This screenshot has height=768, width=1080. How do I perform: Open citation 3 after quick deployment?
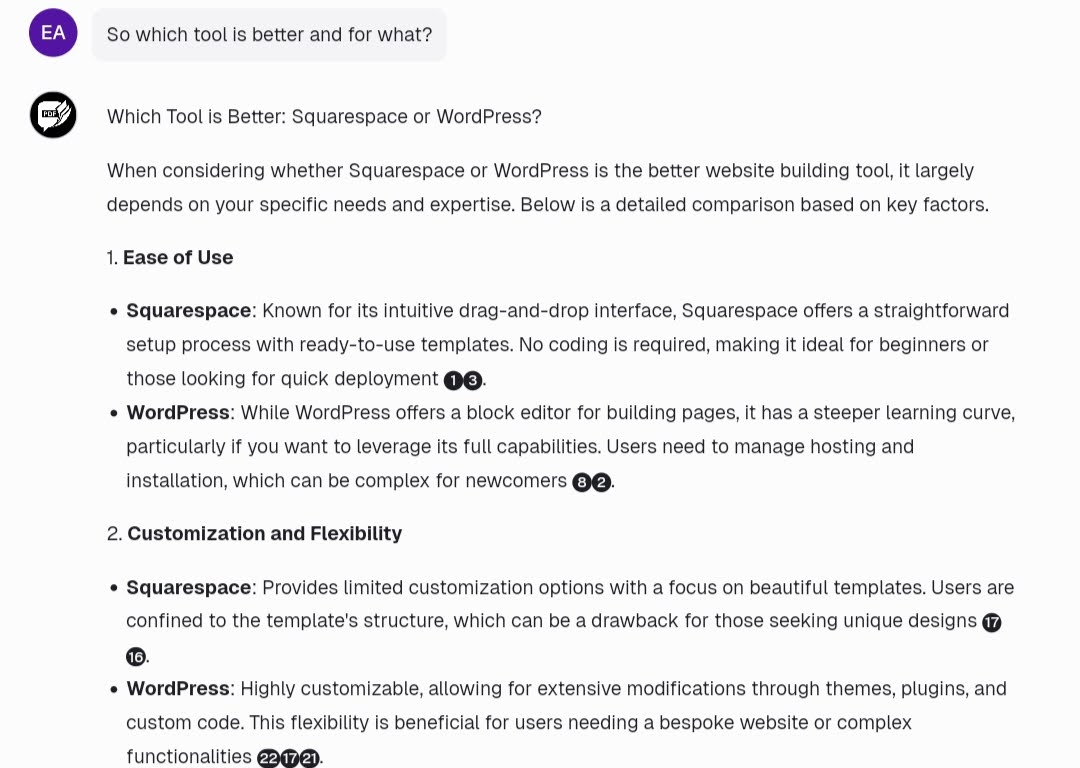[472, 380]
